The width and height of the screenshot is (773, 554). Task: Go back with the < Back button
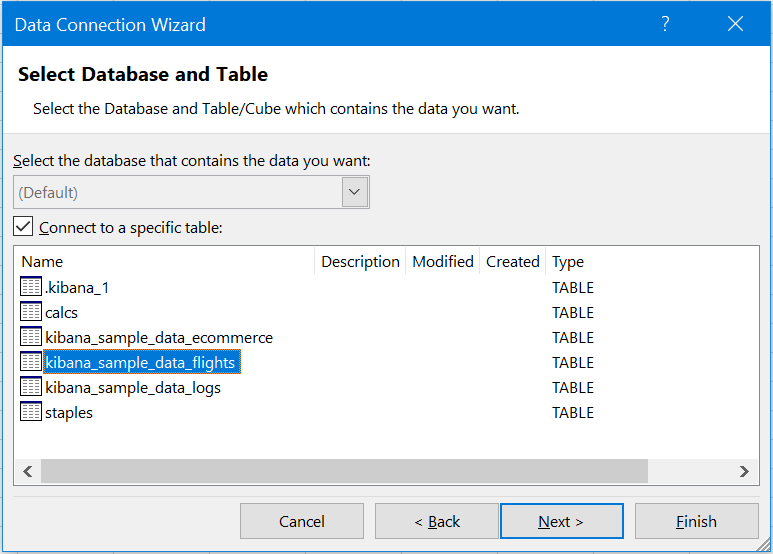pyautogui.click(x=437, y=521)
